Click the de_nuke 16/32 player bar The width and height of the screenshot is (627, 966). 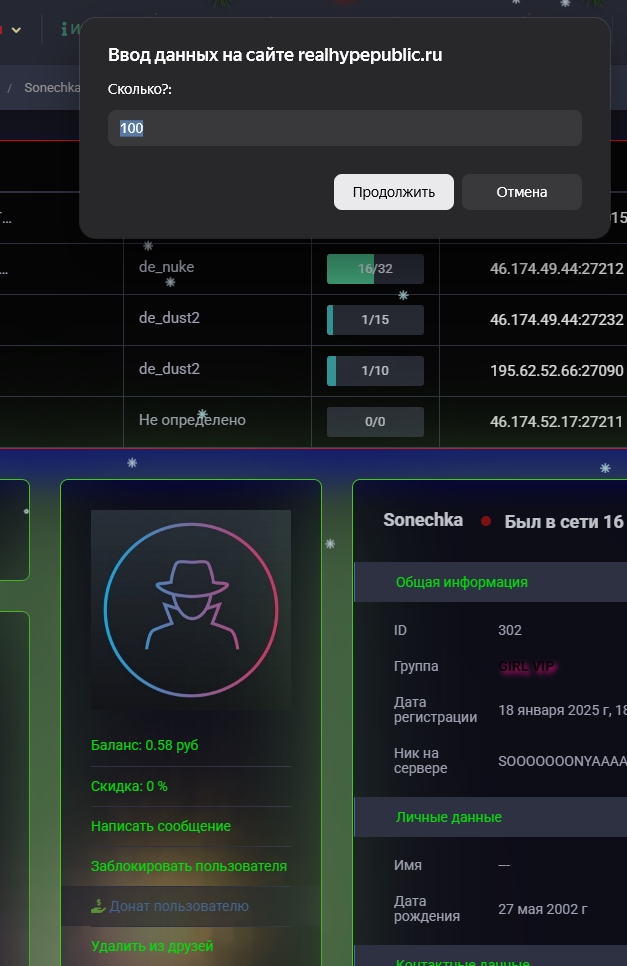coord(375,268)
